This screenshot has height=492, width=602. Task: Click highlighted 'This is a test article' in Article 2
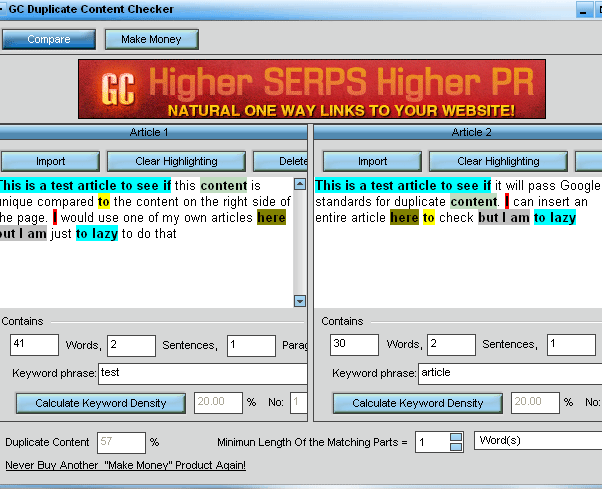pyautogui.click(x=403, y=186)
